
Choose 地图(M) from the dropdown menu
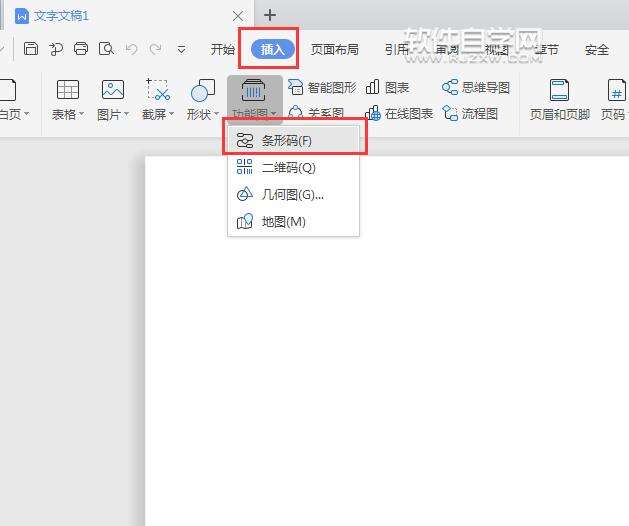pyautogui.click(x=293, y=221)
